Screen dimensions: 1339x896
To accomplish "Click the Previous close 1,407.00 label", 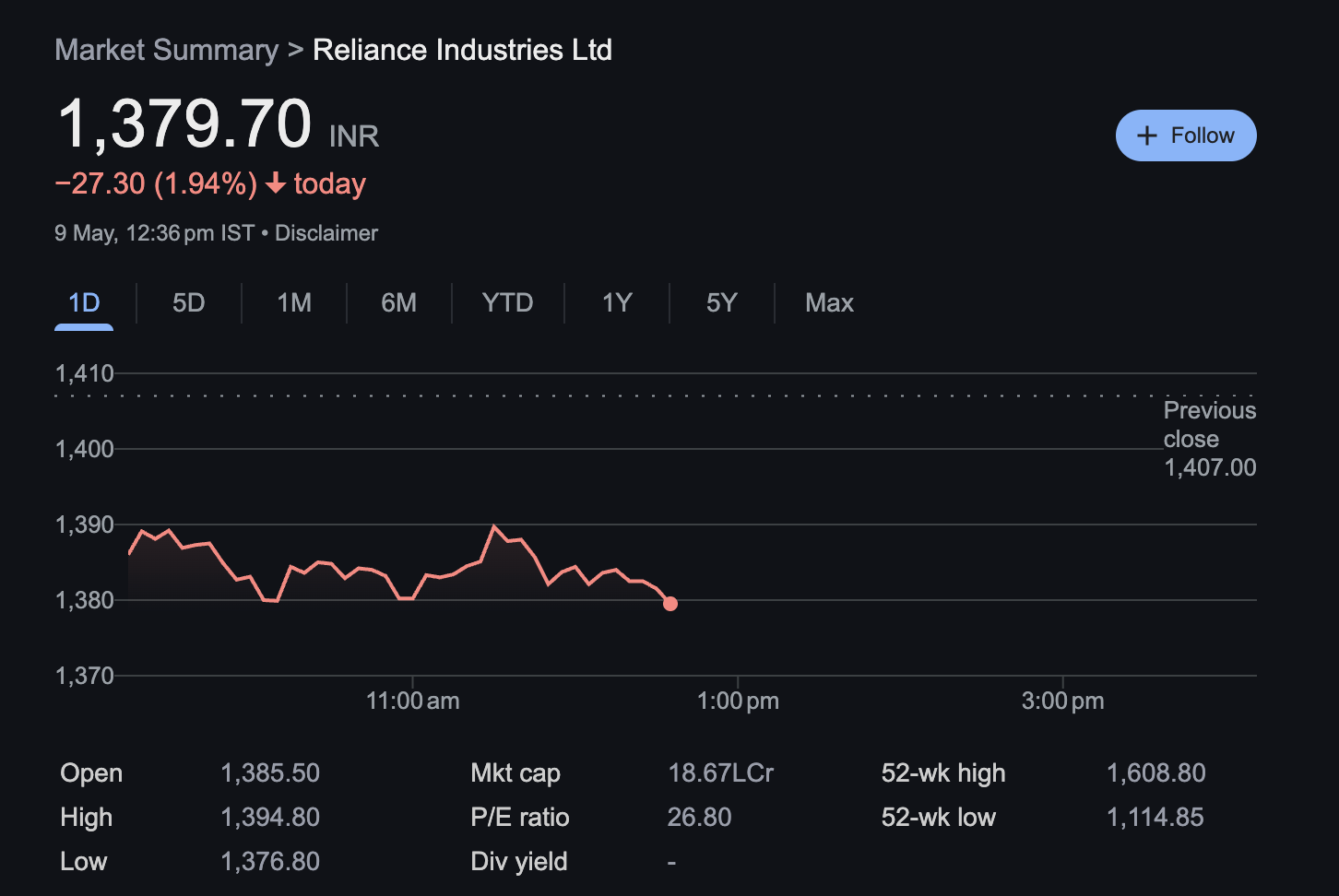I will [x=1209, y=439].
